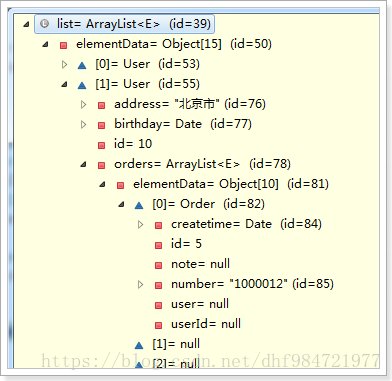Expand the address field node
Image resolution: width=392 pixels, height=381 pixels.
(84, 104)
